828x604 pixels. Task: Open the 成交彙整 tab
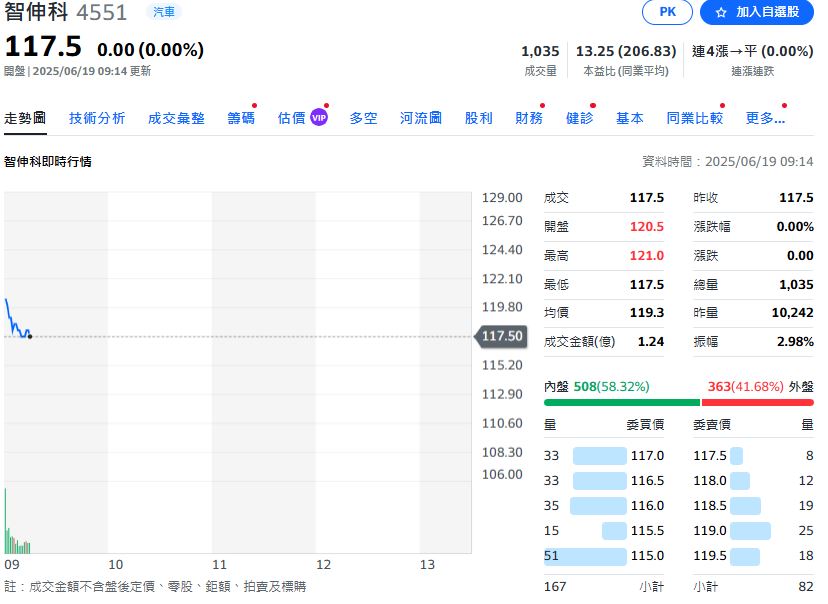[176, 118]
